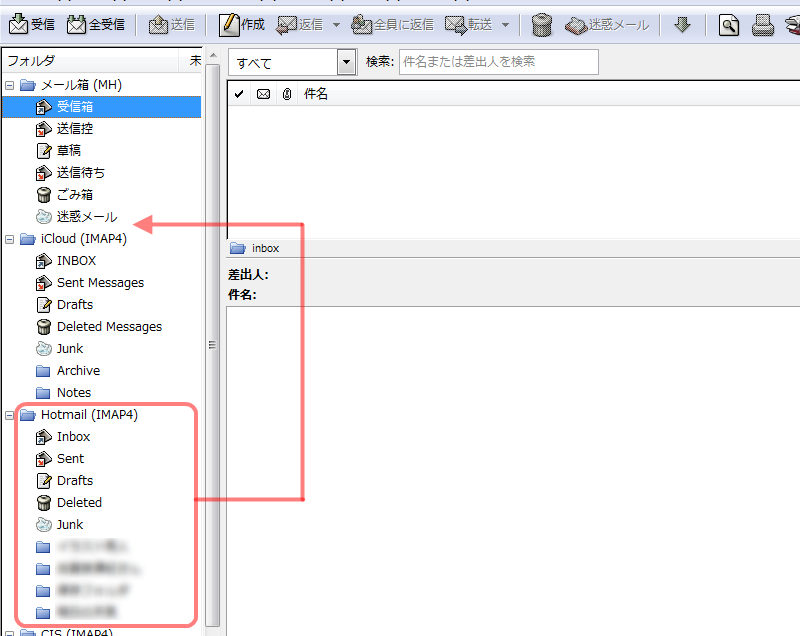Collapse the iCloud (IMAP4) account tree

click(x=10, y=239)
